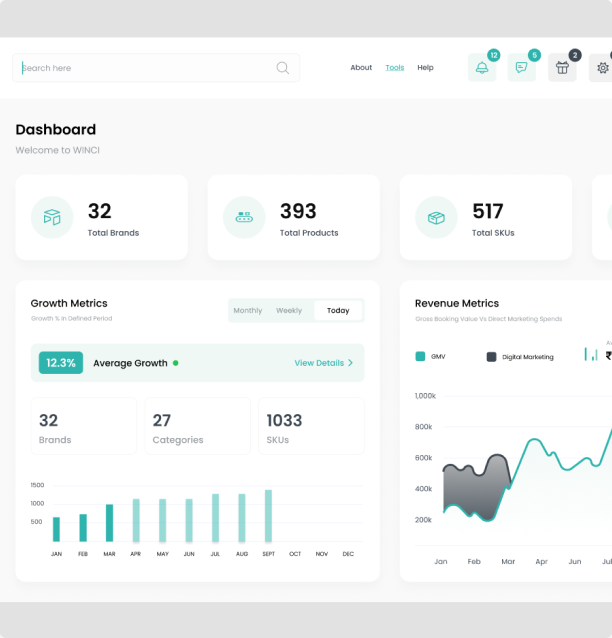
Task: Click the View Details link
Action: coord(319,363)
